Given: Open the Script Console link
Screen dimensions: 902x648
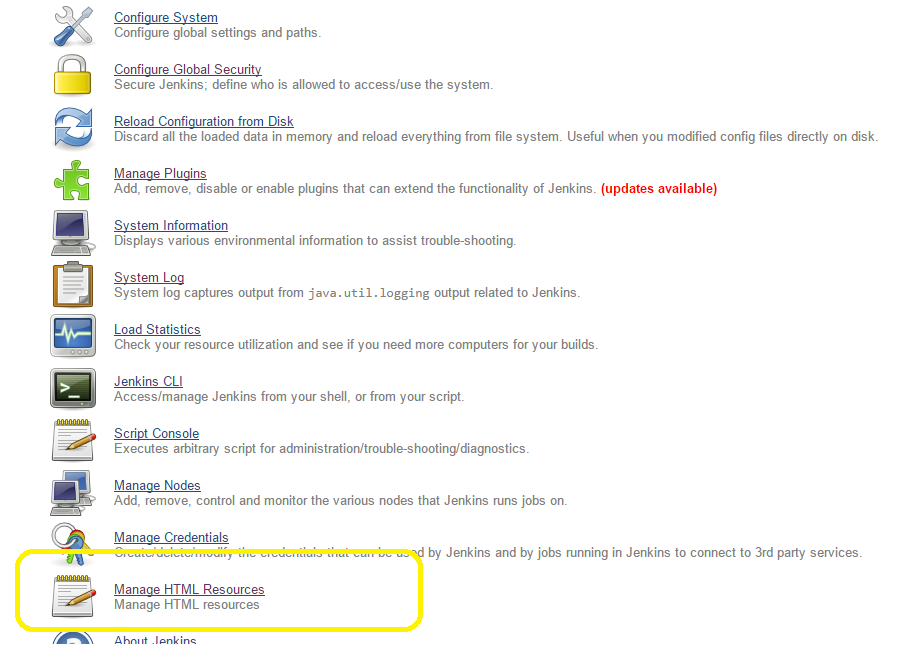Looking at the screenshot, I should pyautogui.click(x=156, y=433).
